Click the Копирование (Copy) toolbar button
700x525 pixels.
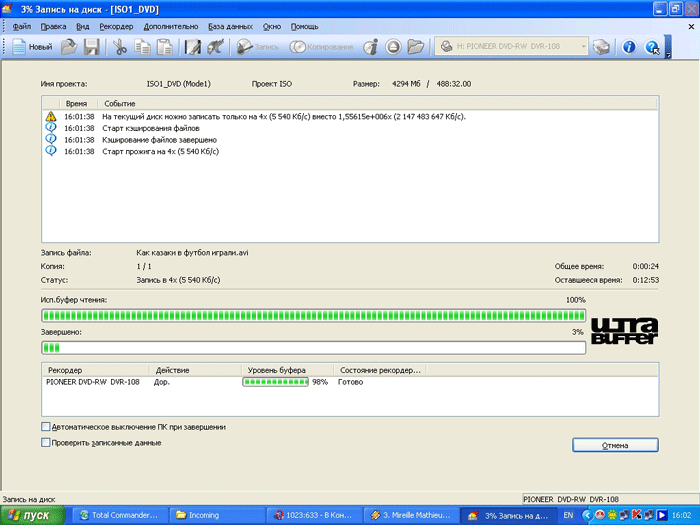click(x=323, y=47)
